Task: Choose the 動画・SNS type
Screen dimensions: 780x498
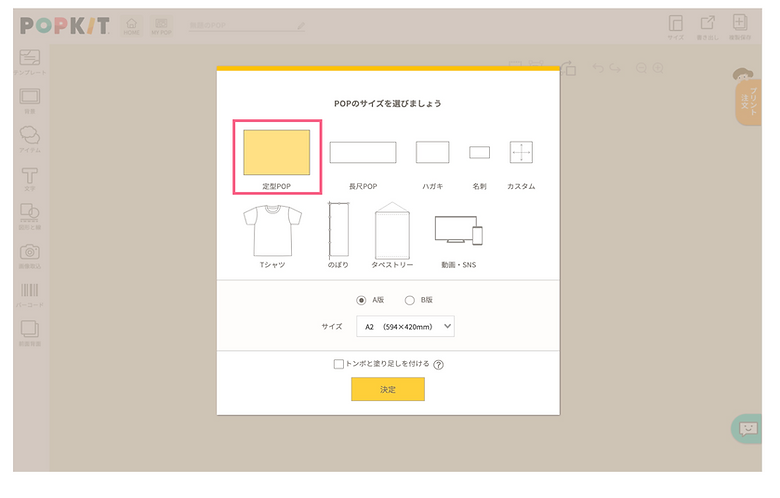Action: (x=459, y=242)
